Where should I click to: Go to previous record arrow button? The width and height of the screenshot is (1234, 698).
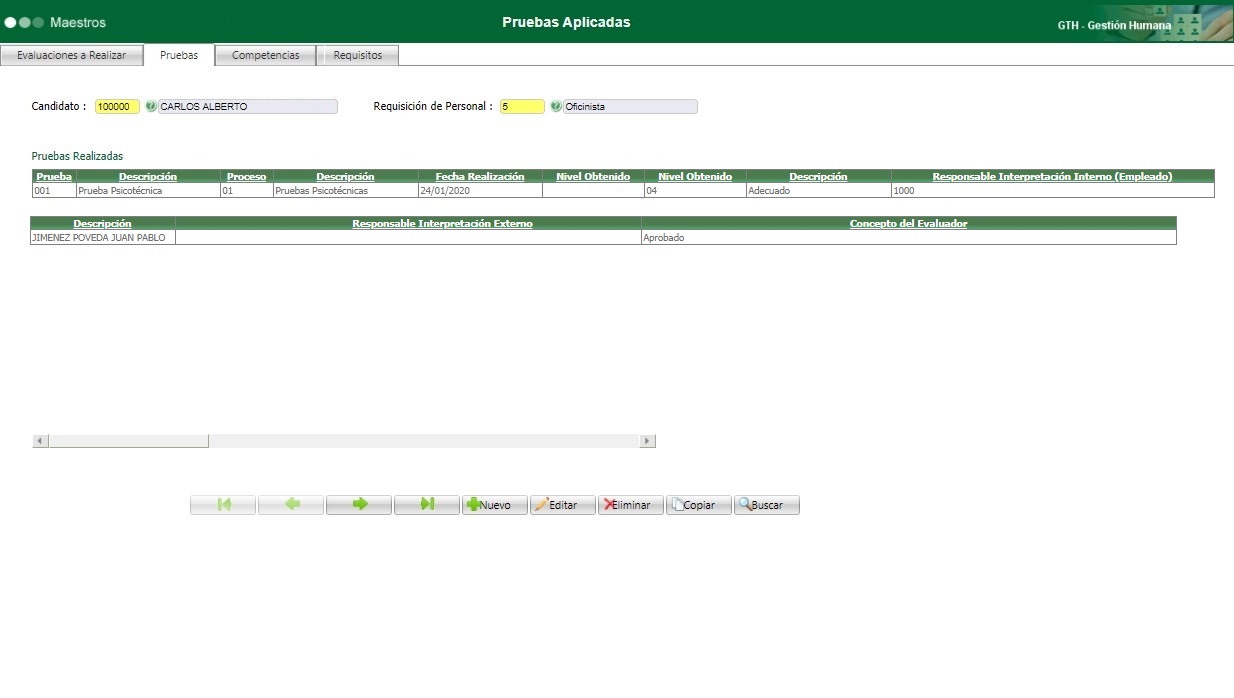click(x=291, y=505)
